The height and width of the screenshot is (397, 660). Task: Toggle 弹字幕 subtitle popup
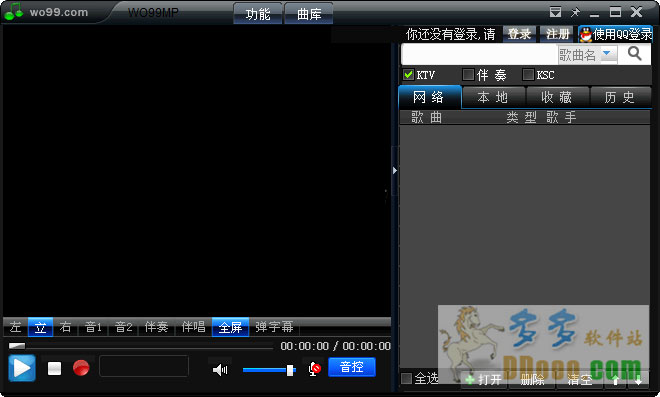[274, 327]
